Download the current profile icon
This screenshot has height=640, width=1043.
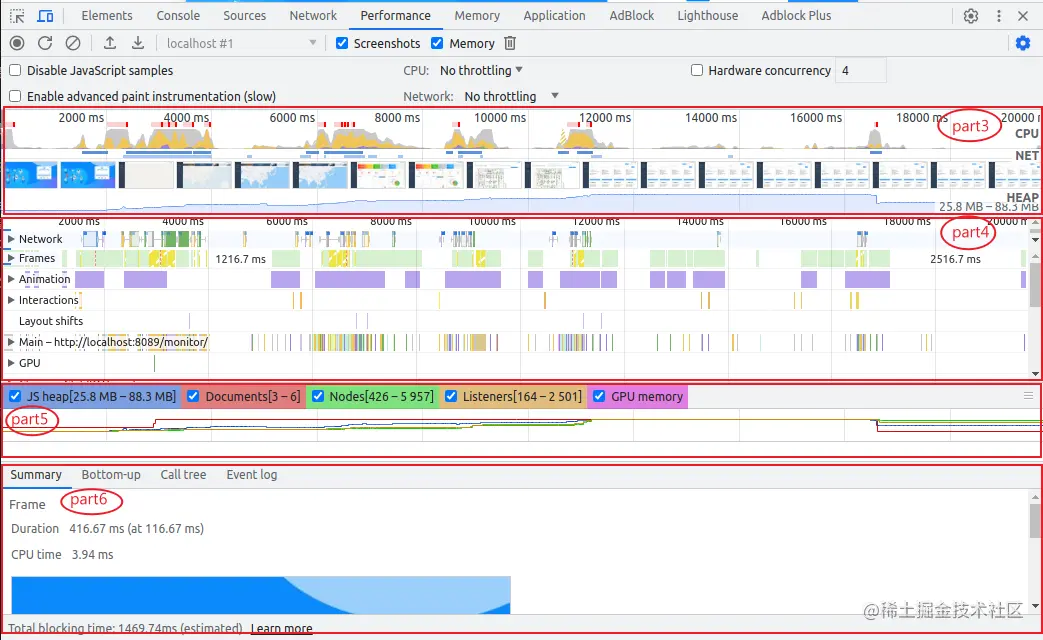click(x=138, y=43)
